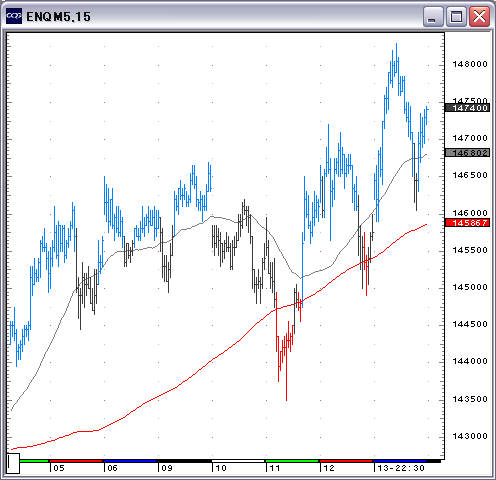Select the red 145867 moving average label

(x=467, y=223)
